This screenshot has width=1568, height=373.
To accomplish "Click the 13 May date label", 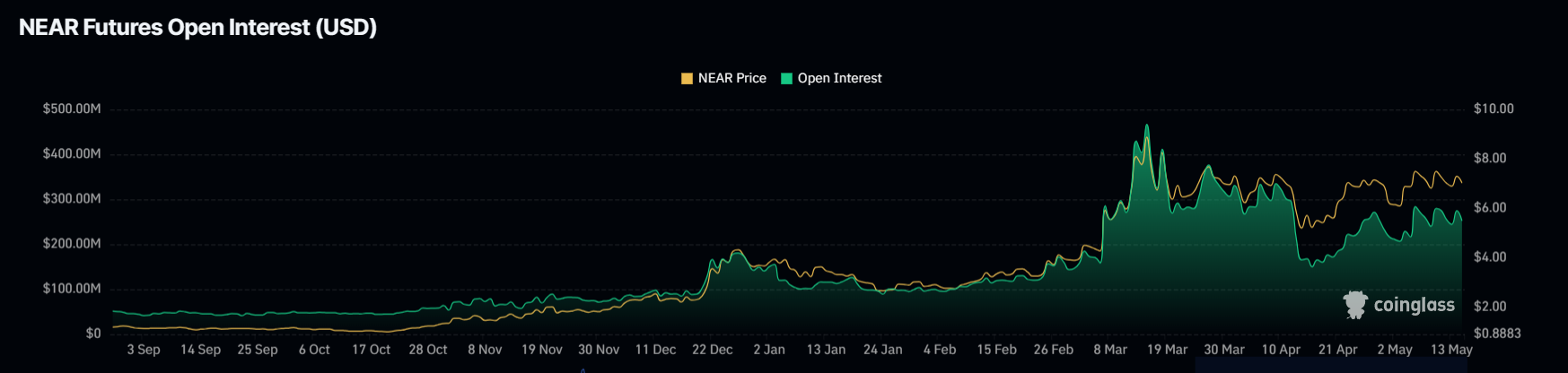I will pos(1451,350).
